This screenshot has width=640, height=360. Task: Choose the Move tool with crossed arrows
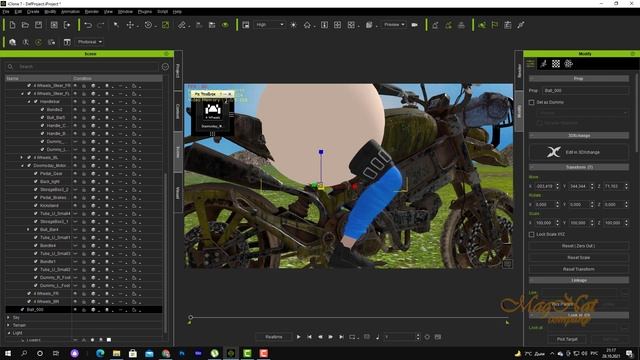coord(130,25)
